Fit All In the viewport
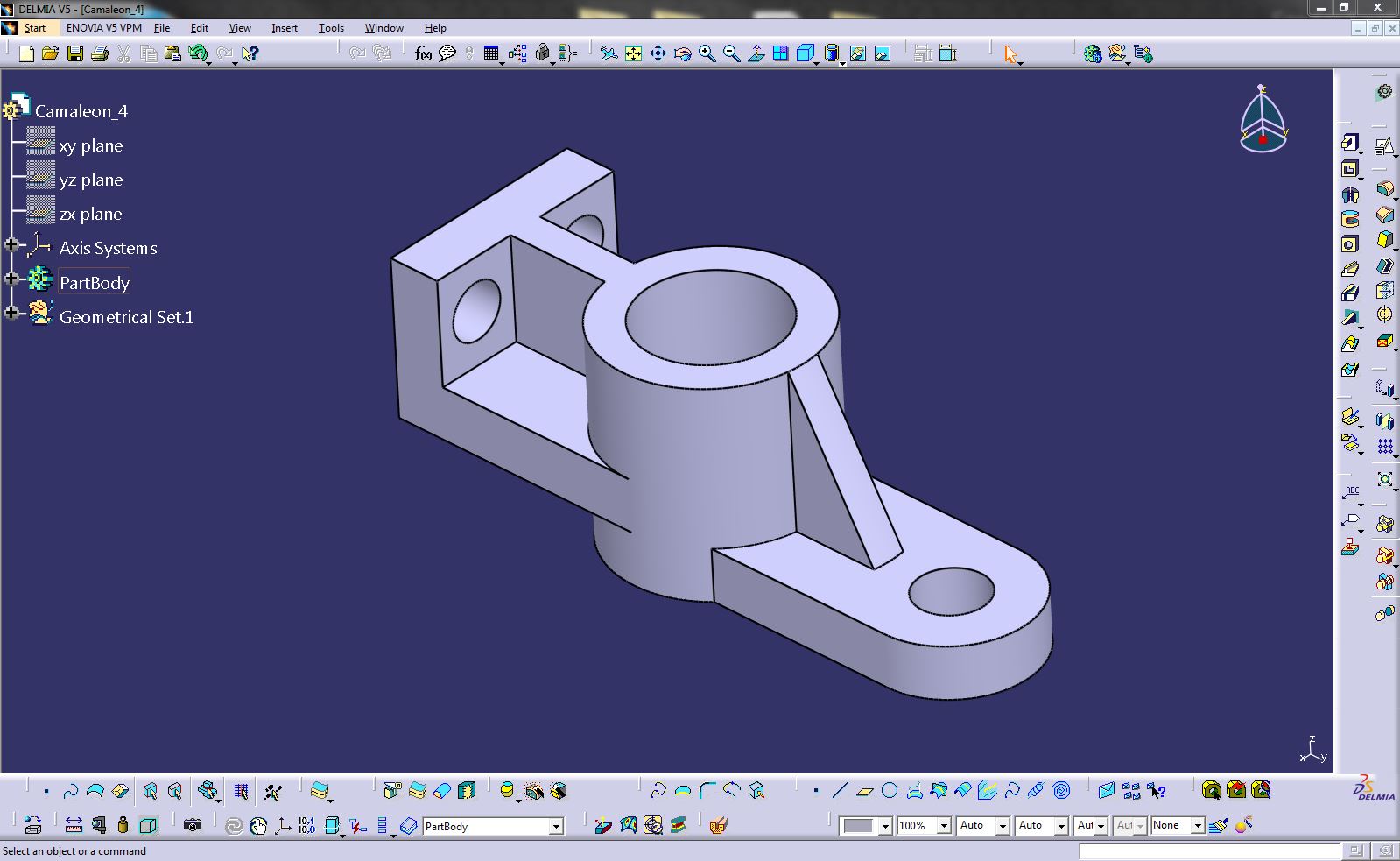1400x861 pixels. click(x=633, y=54)
